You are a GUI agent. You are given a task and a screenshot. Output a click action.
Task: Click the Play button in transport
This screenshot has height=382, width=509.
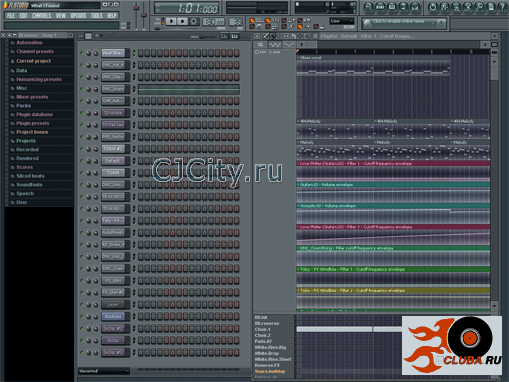click(x=171, y=21)
